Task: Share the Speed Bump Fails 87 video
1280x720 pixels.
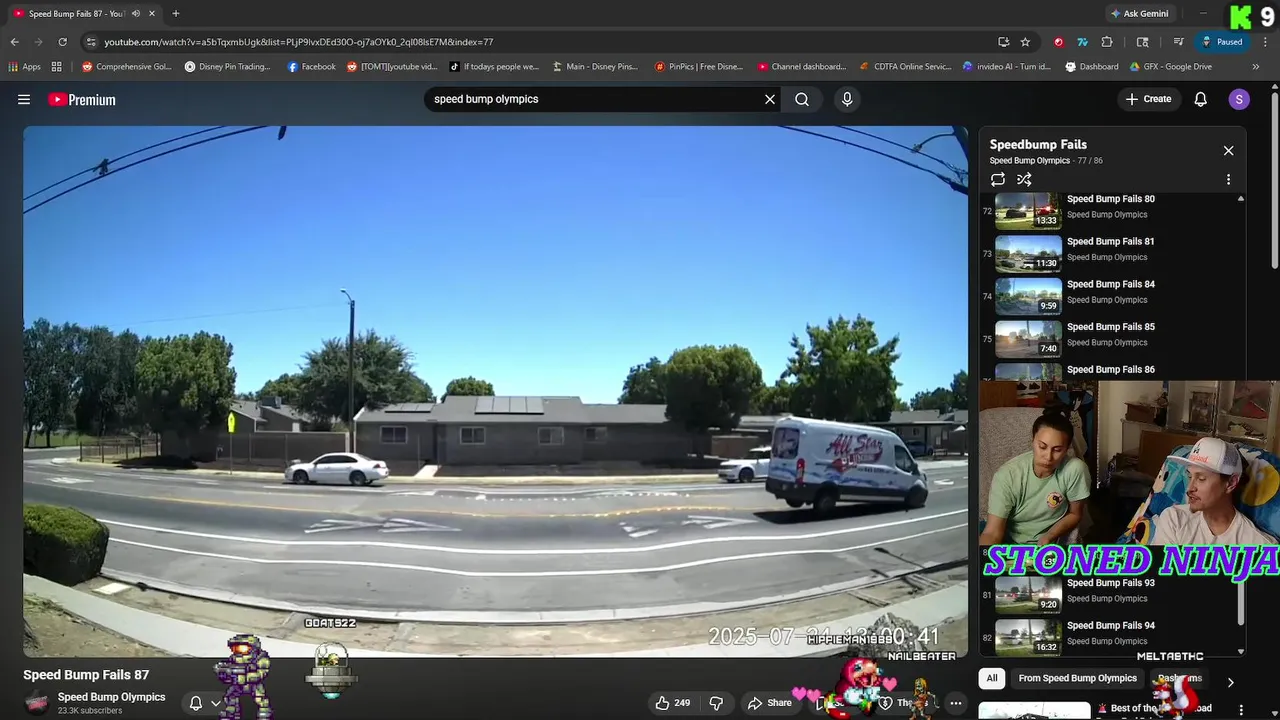Action: coord(770,703)
